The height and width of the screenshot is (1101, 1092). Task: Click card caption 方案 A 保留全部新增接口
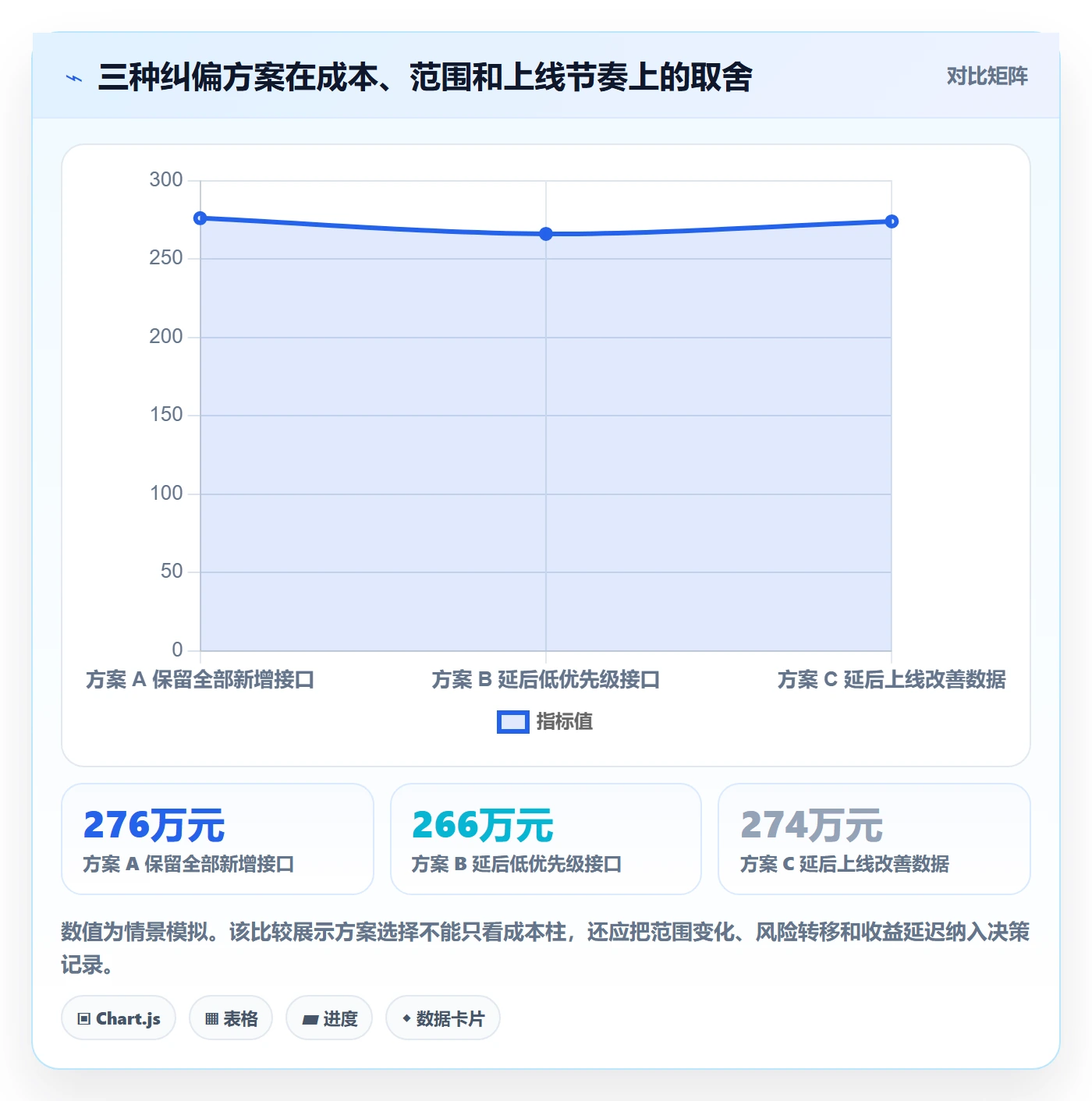pos(189,864)
